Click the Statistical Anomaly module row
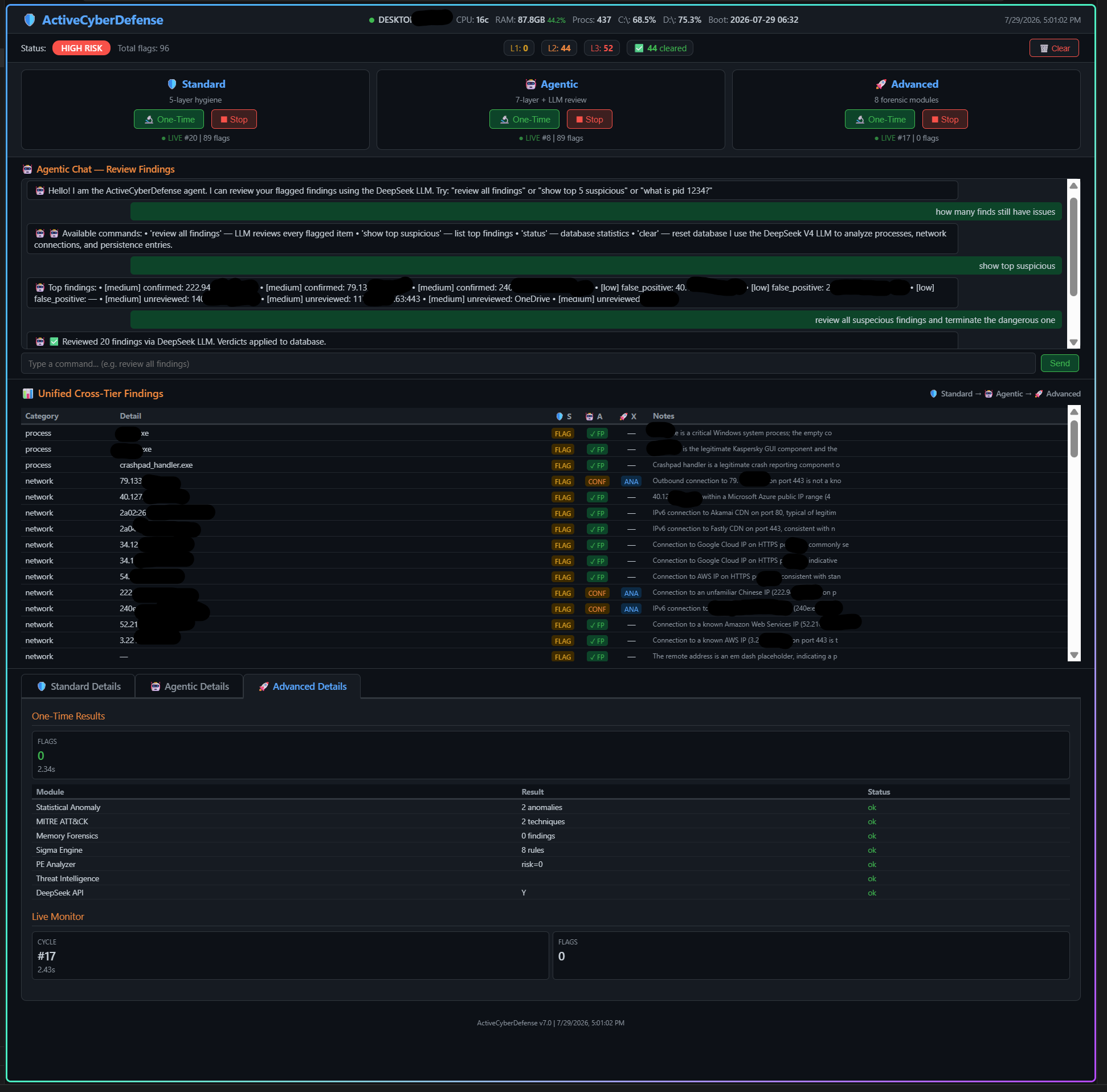Image resolution: width=1107 pixels, height=1092 pixels. point(550,807)
